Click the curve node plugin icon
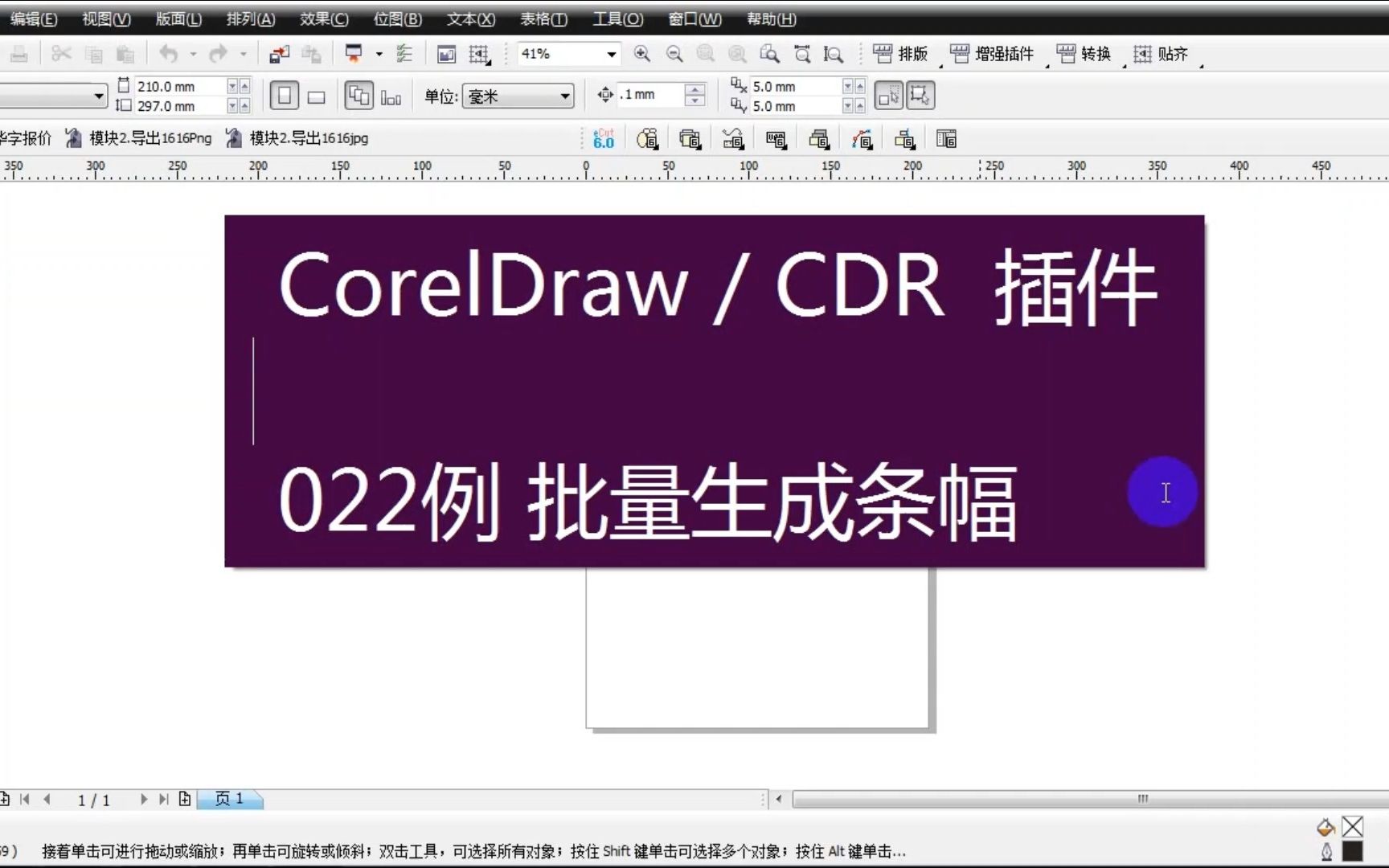 click(x=862, y=139)
